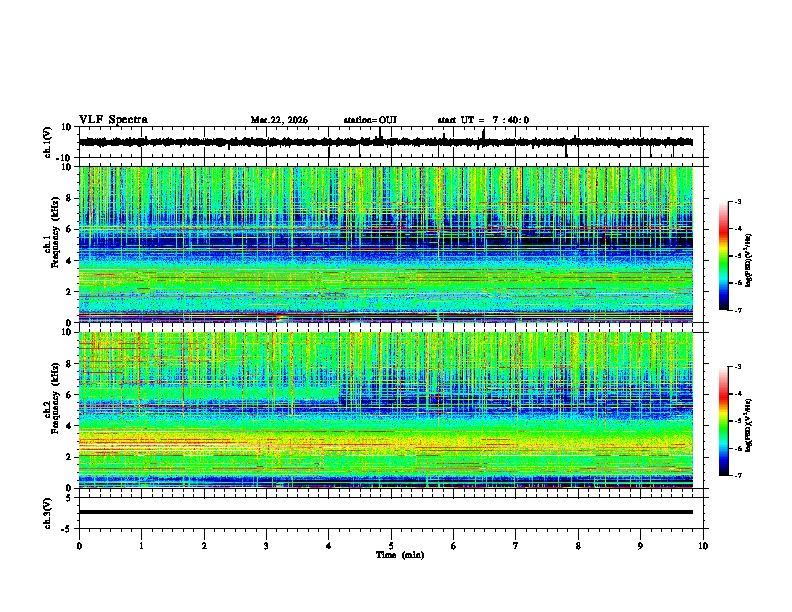Click the ch.1 color bar log(PSD) label

(749, 261)
